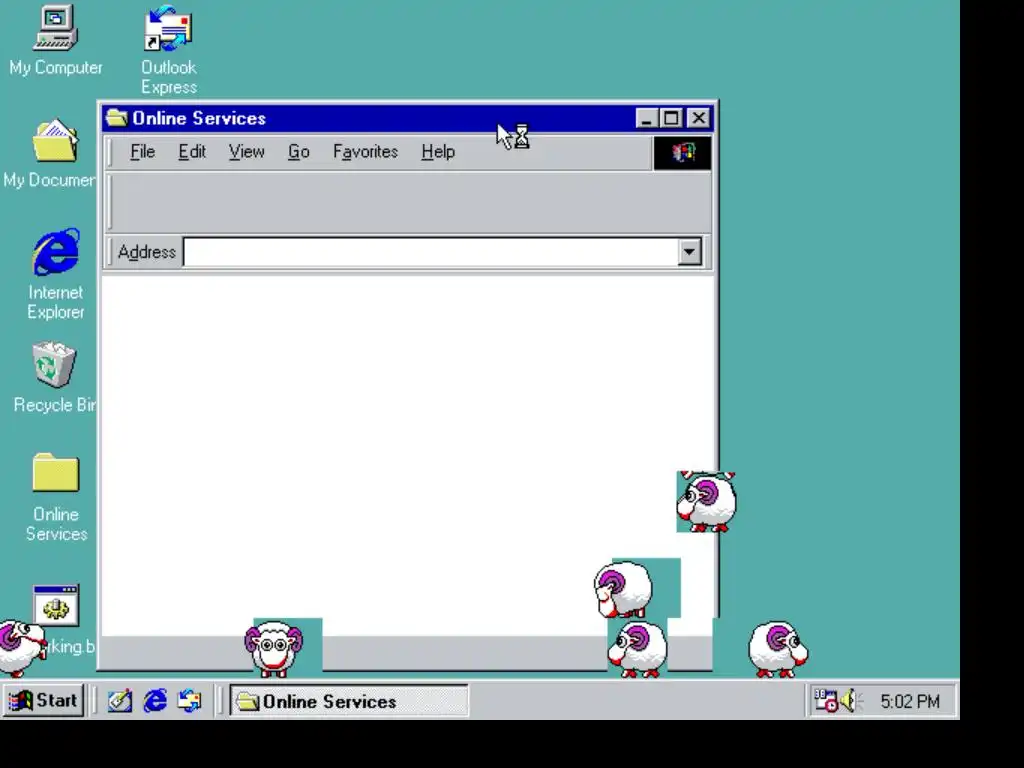Open the Favorites menu
This screenshot has height=768, width=1024.
point(365,152)
